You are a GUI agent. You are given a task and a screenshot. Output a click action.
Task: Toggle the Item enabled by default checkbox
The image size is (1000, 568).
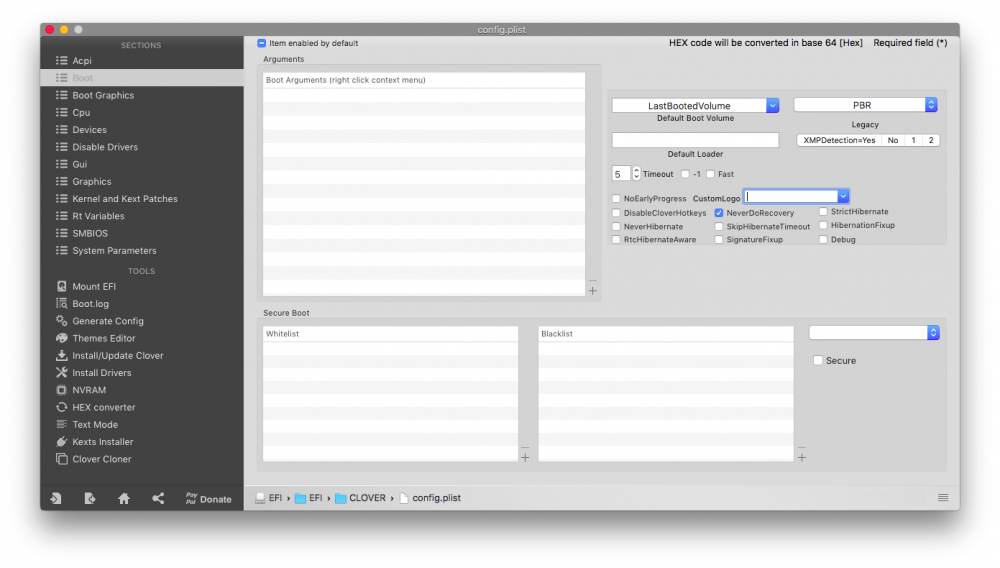pyautogui.click(x=261, y=43)
